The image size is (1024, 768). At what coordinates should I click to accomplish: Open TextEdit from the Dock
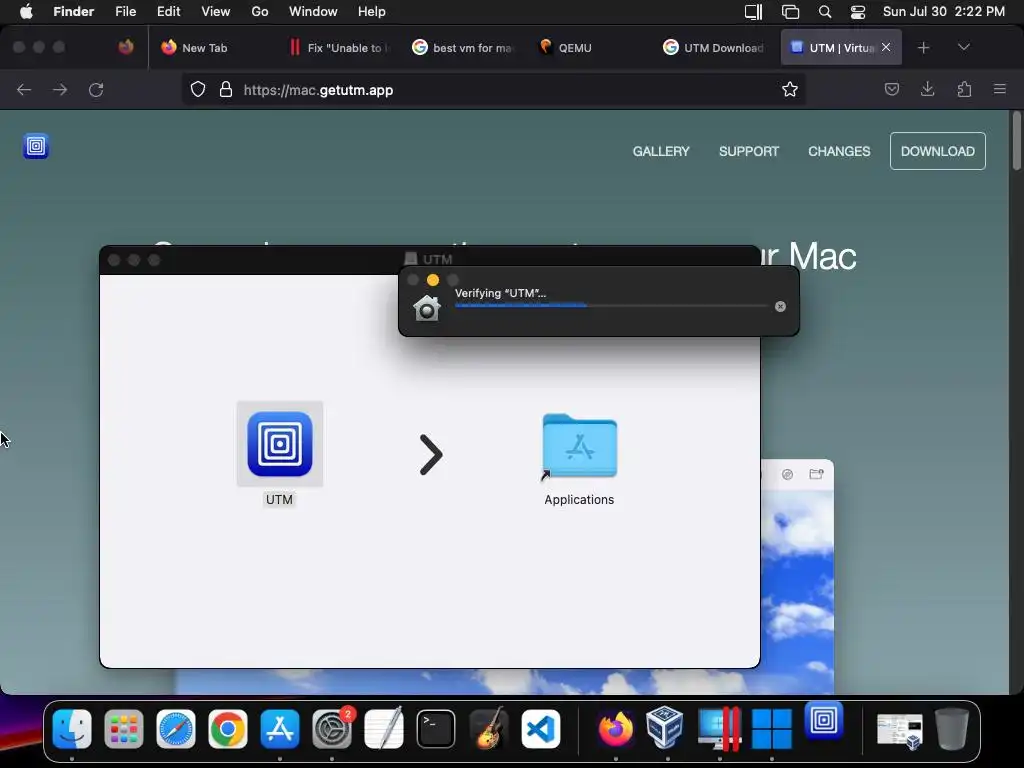click(x=383, y=729)
